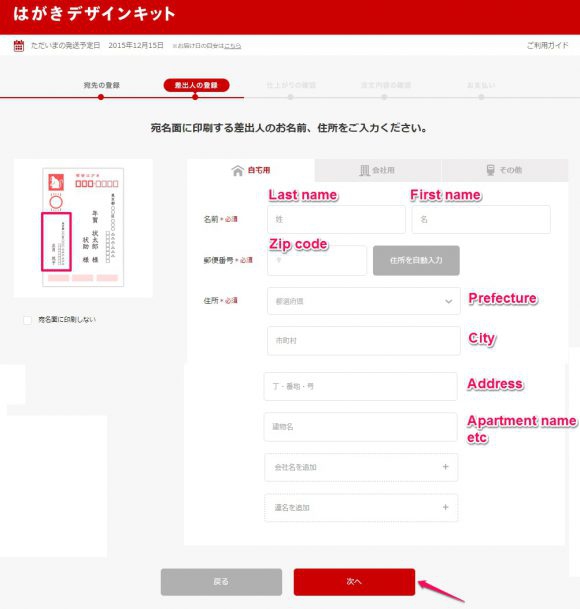The height and width of the screenshot is (609, 580).
Task: Click the plus icon to add company name
Action: coord(446,466)
